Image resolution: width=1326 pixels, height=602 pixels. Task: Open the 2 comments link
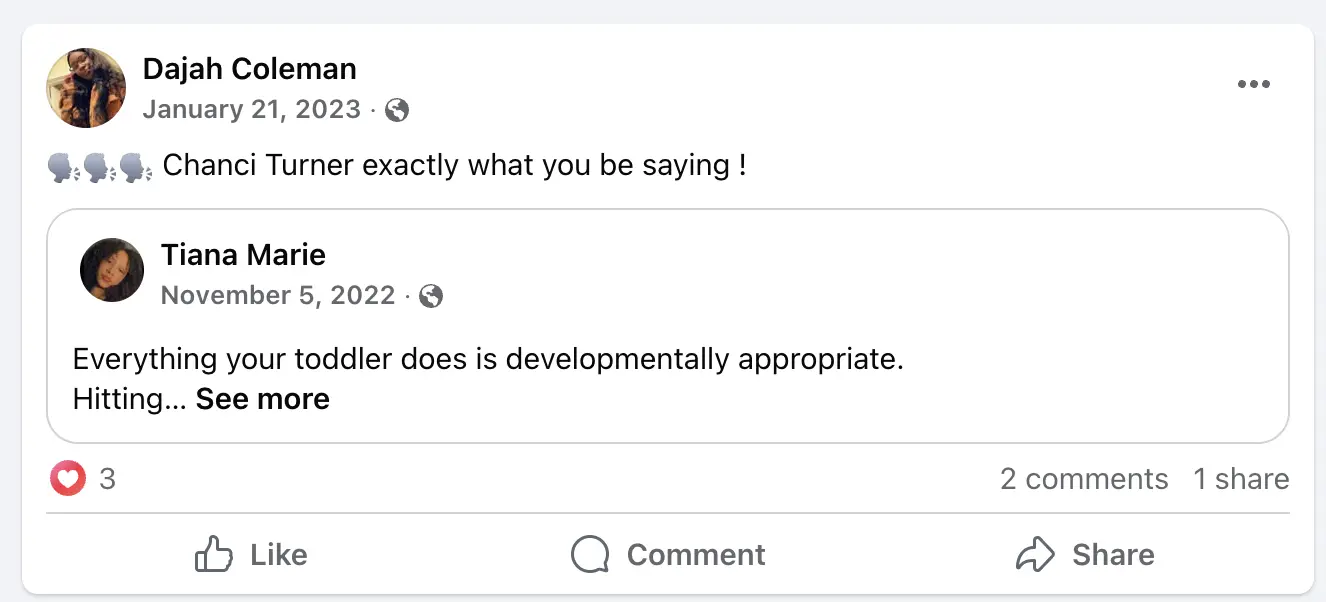pos(1084,479)
